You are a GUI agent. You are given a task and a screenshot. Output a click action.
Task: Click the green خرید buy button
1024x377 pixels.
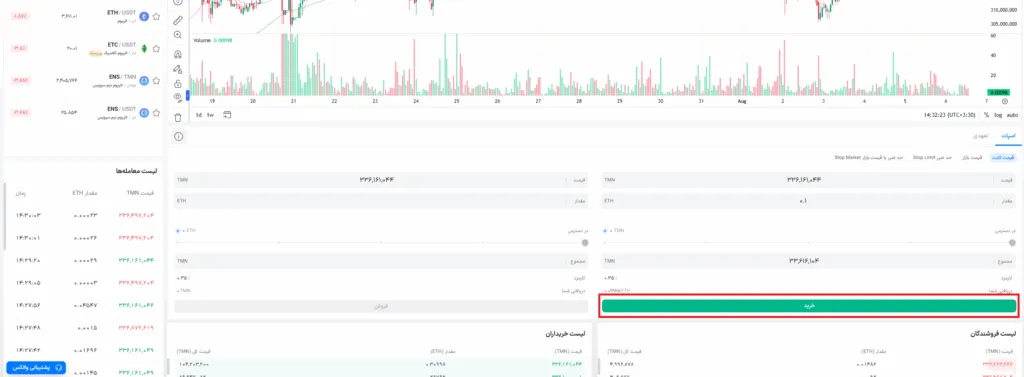(x=808, y=306)
